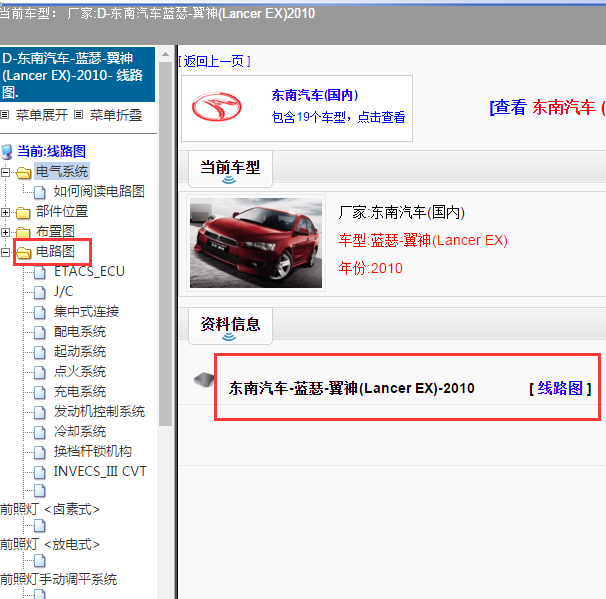Click the red Lancer EX car thumbnail
The height and width of the screenshot is (599, 606).
[256, 243]
